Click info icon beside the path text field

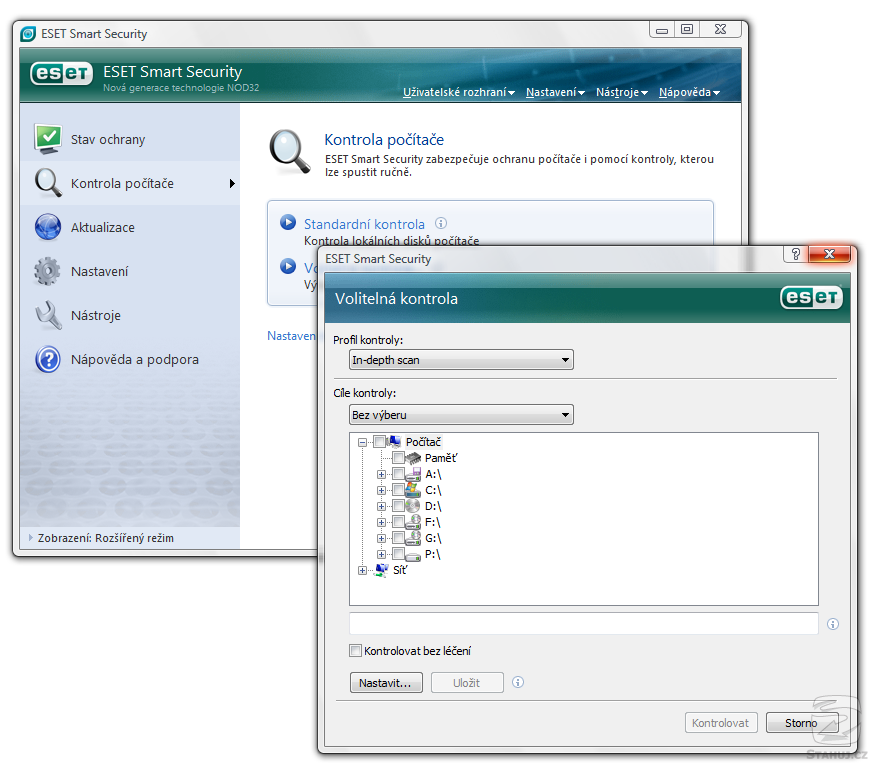(833, 624)
